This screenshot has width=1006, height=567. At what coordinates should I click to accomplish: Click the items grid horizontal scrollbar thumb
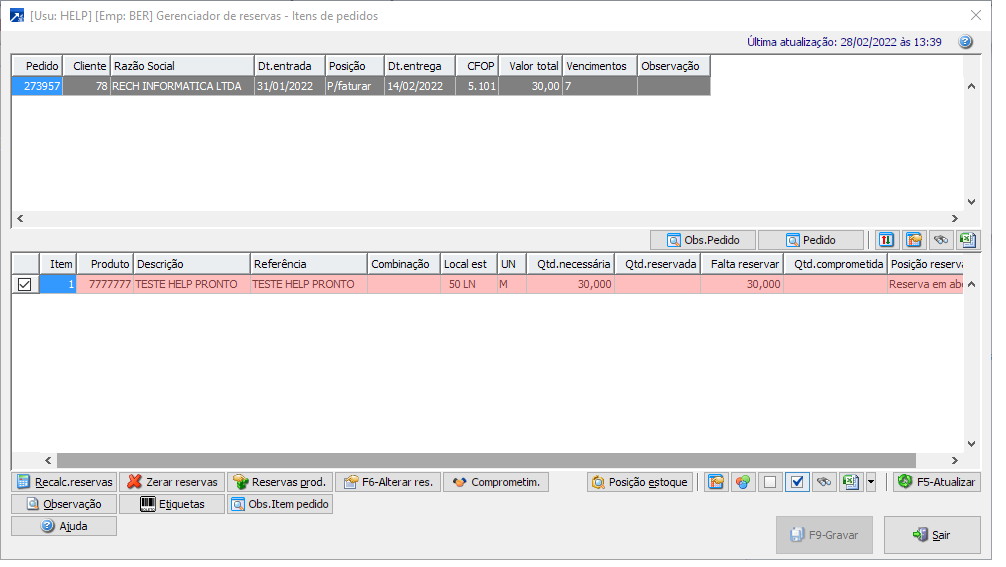coord(486,461)
